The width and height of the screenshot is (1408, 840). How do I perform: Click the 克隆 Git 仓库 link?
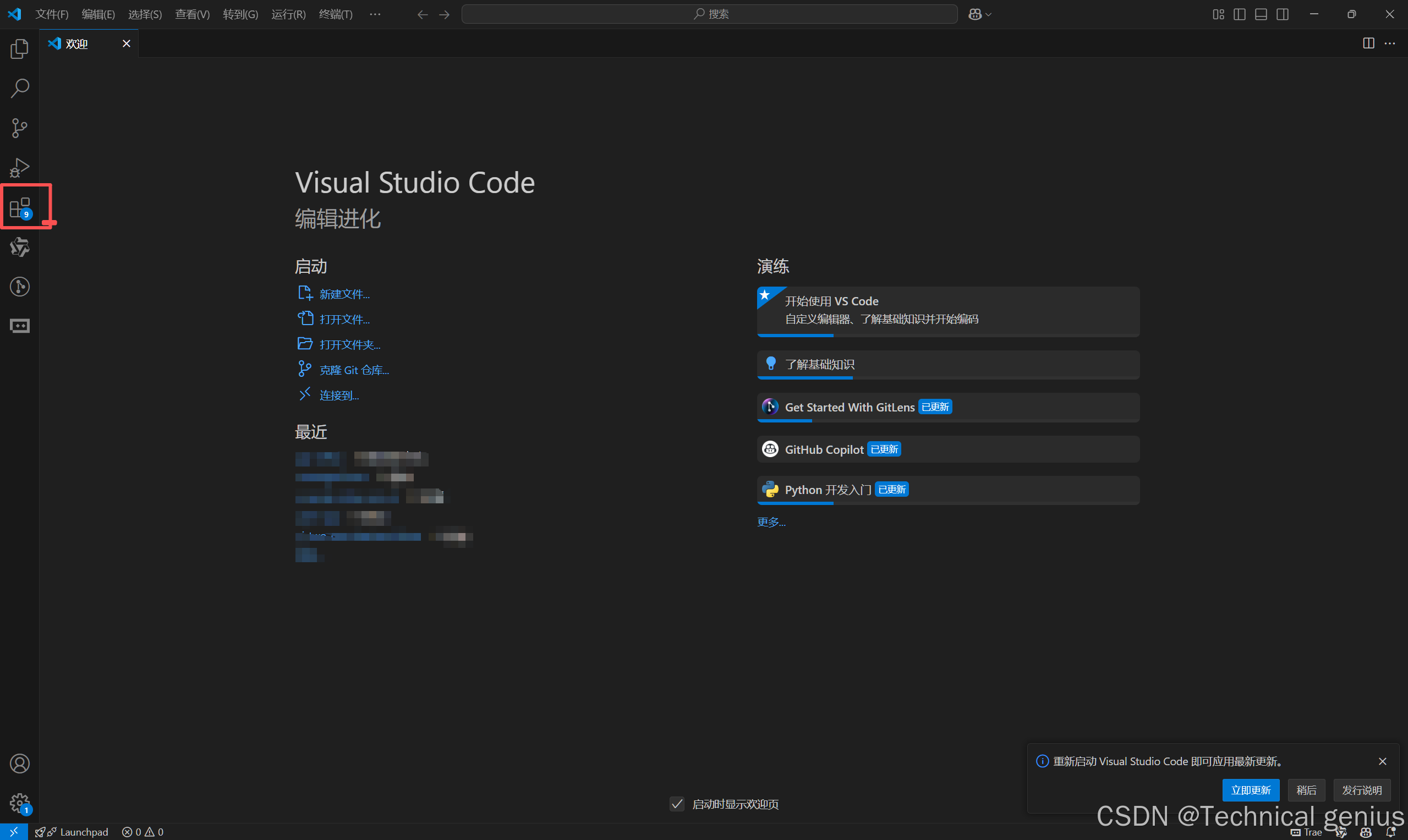354,370
